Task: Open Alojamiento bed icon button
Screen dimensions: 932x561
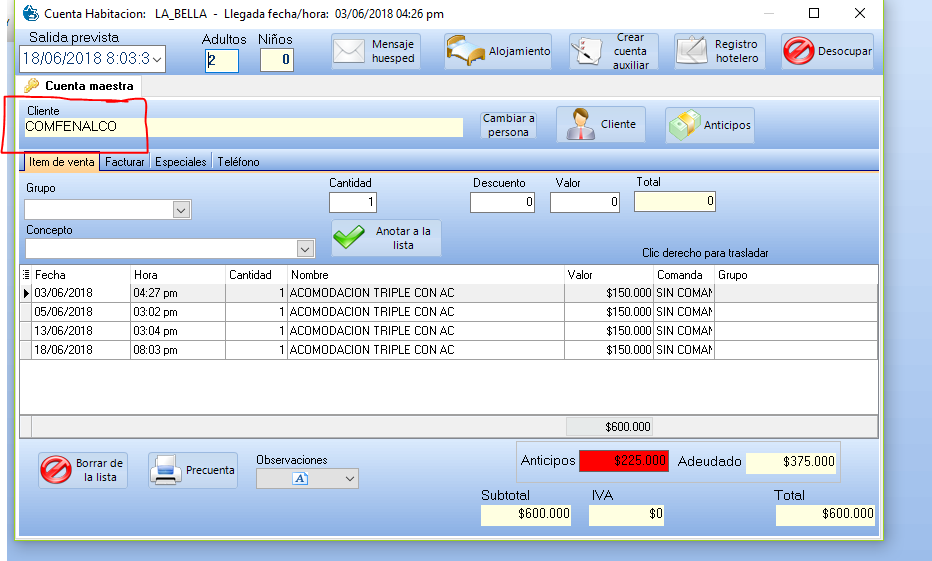Action: pyautogui.click(x=465, y=51)
